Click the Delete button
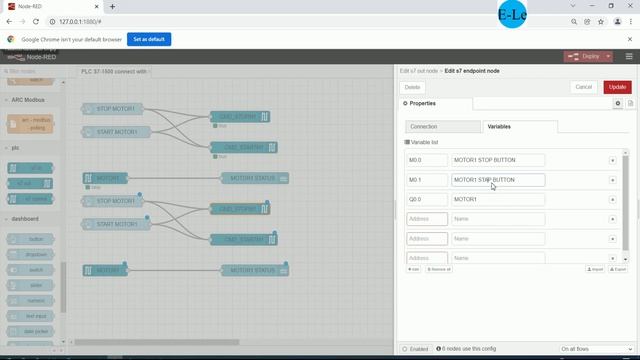The width and height of the screenshot is (640, 360). click(412, 87)
